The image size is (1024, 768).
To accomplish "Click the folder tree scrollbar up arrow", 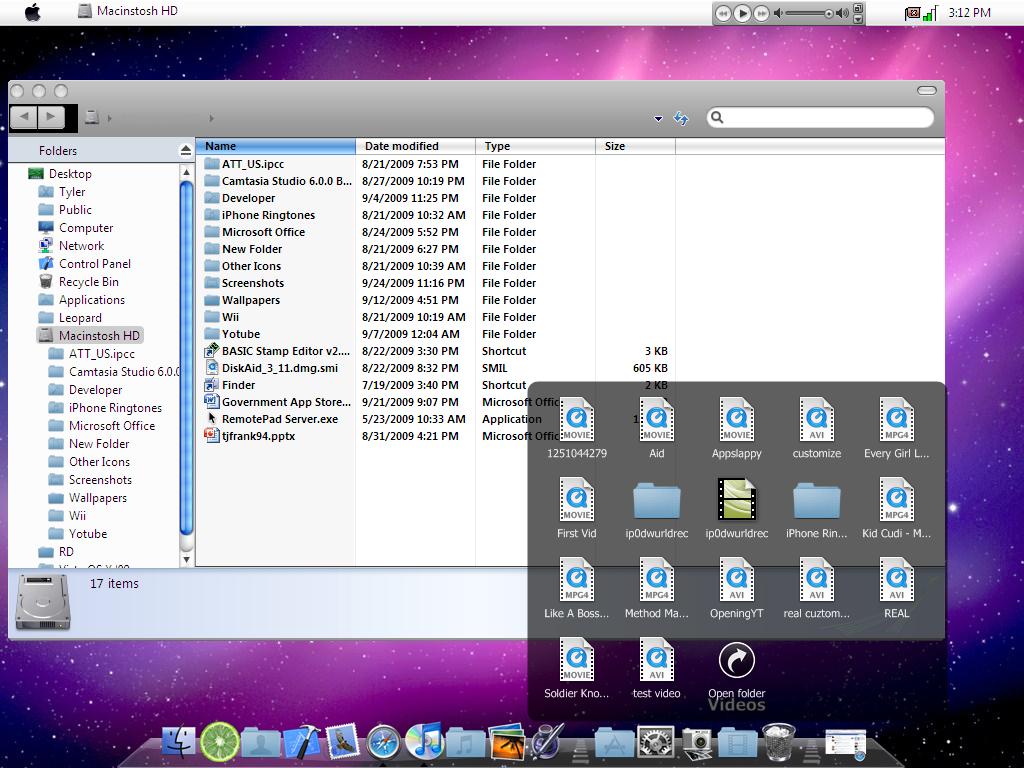I will pyautogui.click(x=186, y=172).
